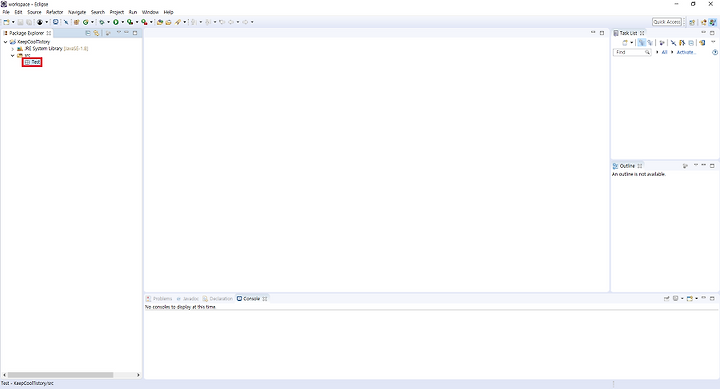720x389 pixels.
Task: Click the Open Perspective icon
Action: [x=692, y=22]
